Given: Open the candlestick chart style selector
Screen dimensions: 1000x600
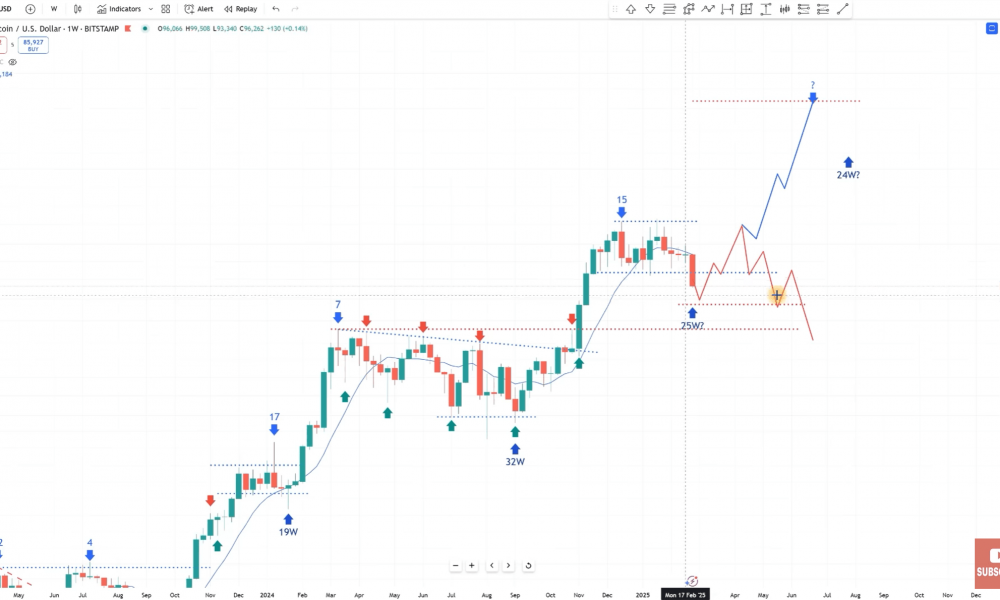Looking at the screenshot, I should (77, 9).
